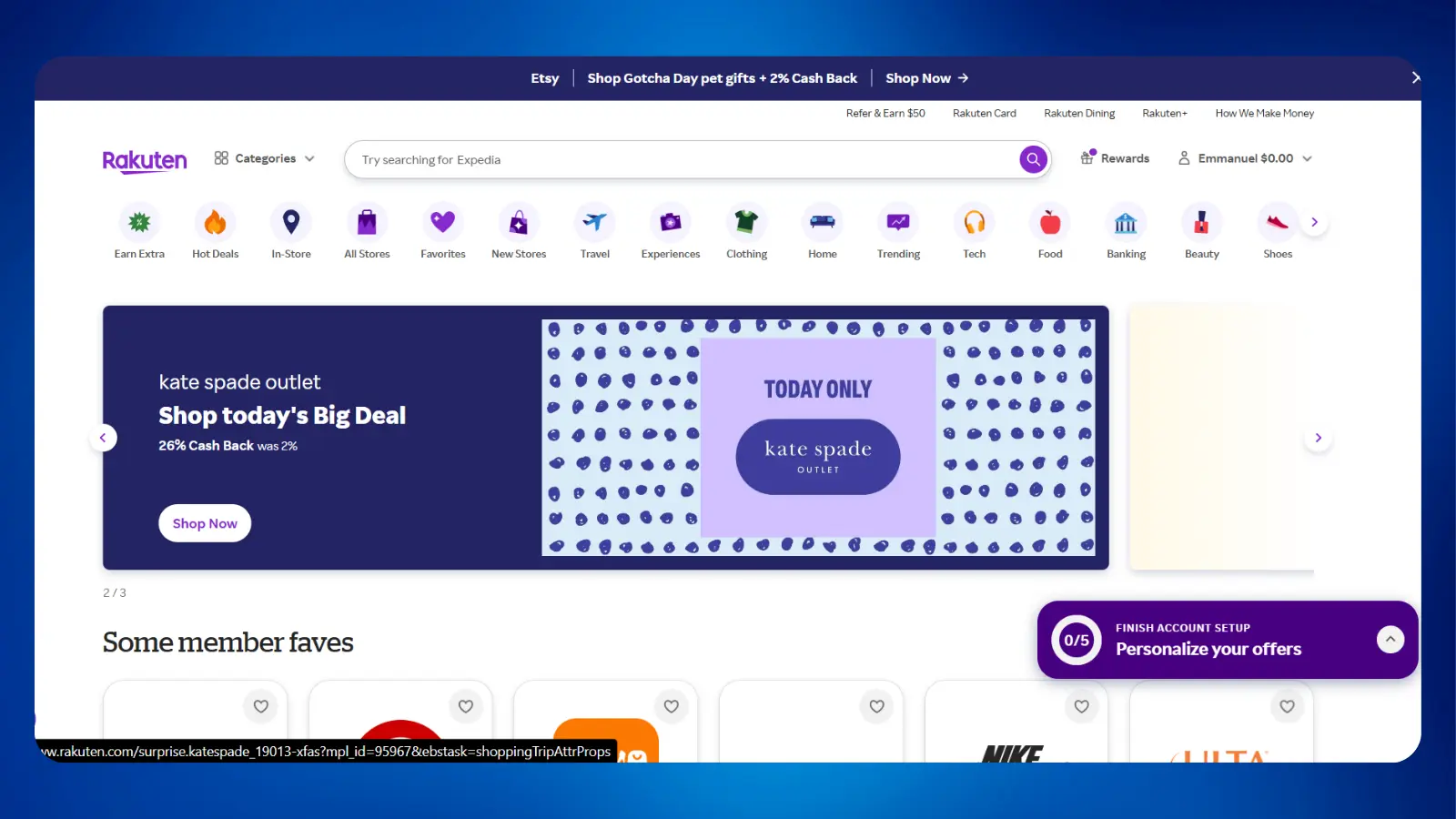Open the Gotcha Day pet gifts offer text
Viewport: 1456px width, 819px height.
coord(723,78)
